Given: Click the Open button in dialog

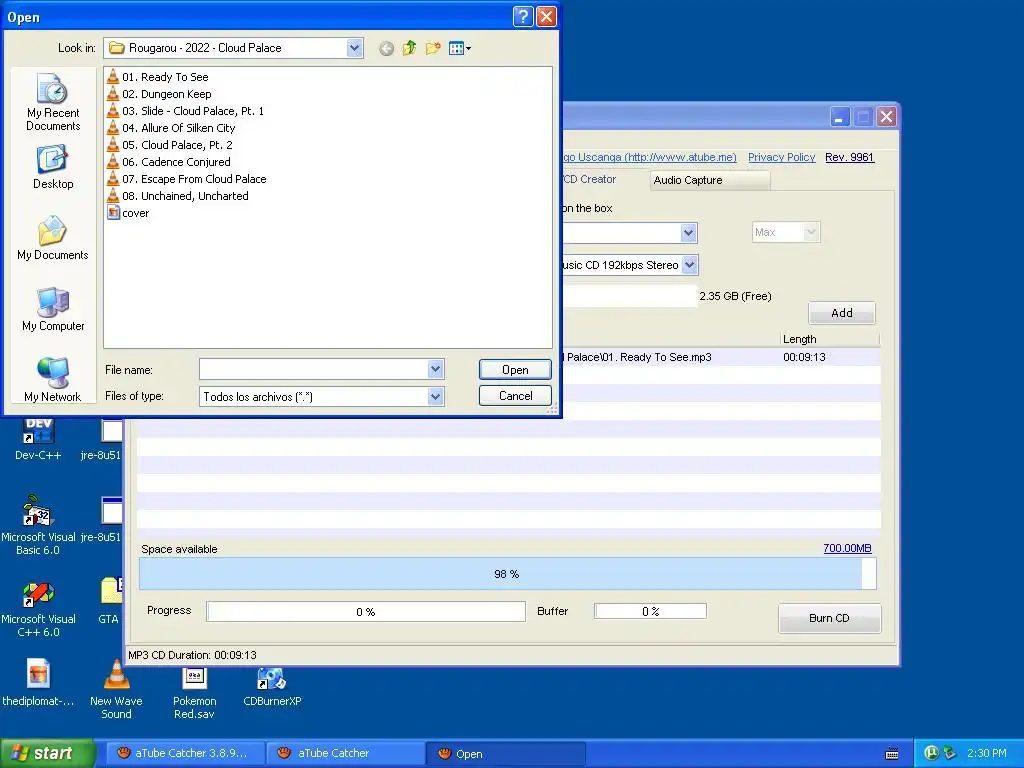Looking at the screenshot, I should pyautogui.click(x=515, y=370).
